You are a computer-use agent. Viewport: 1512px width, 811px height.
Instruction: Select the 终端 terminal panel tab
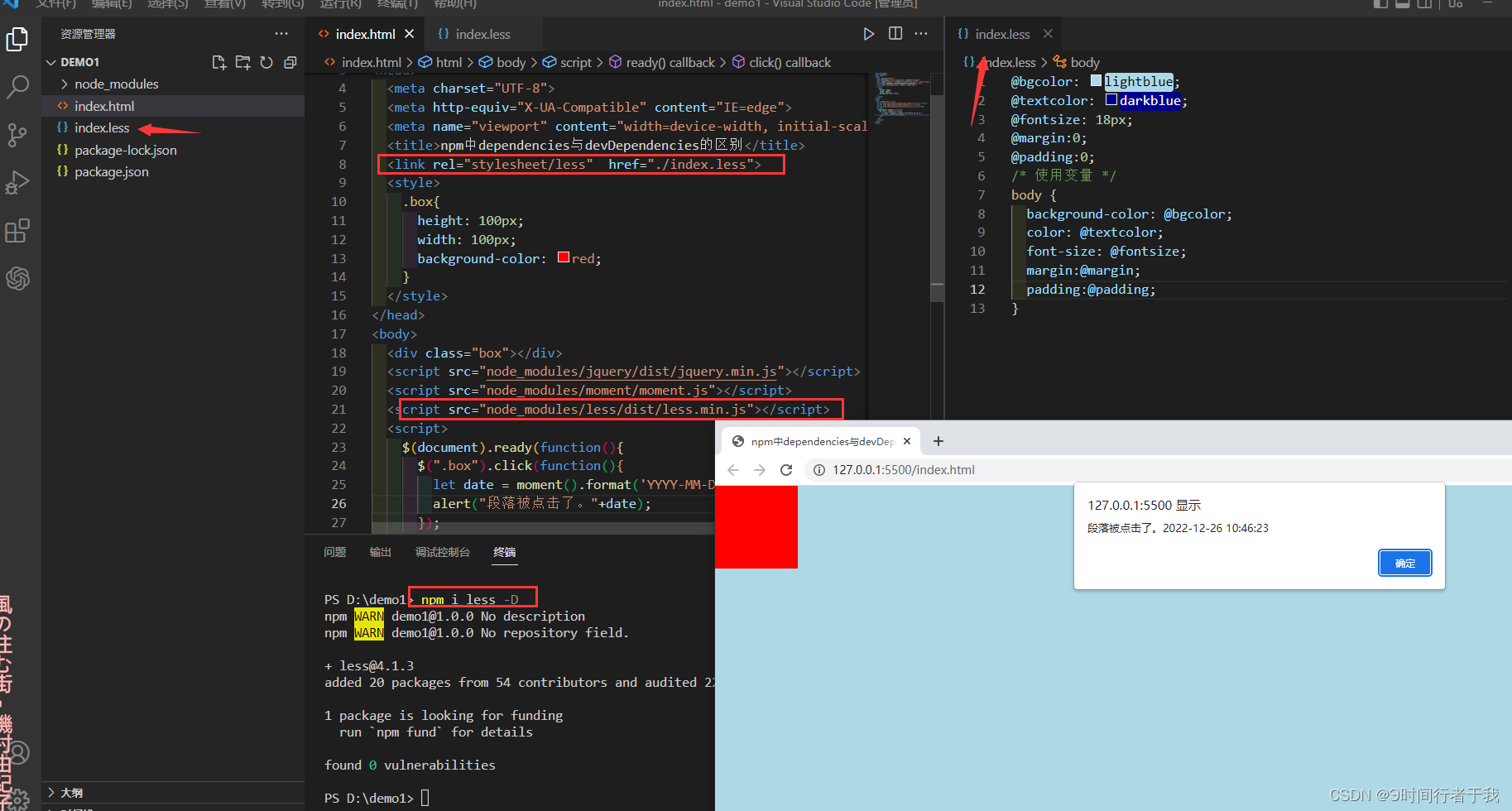[505, 552]
